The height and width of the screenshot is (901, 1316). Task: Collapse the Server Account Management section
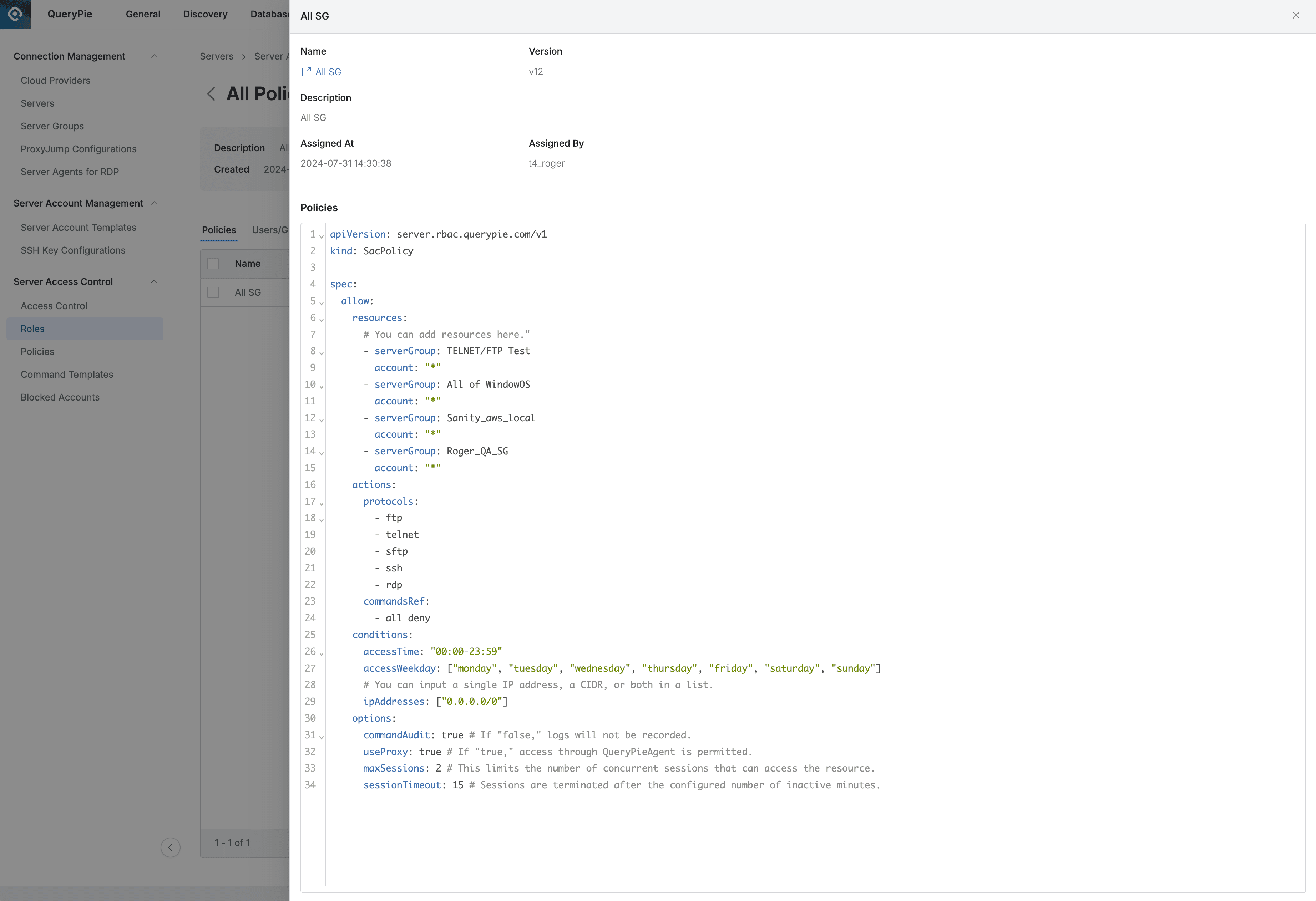(x=154, y=203)
